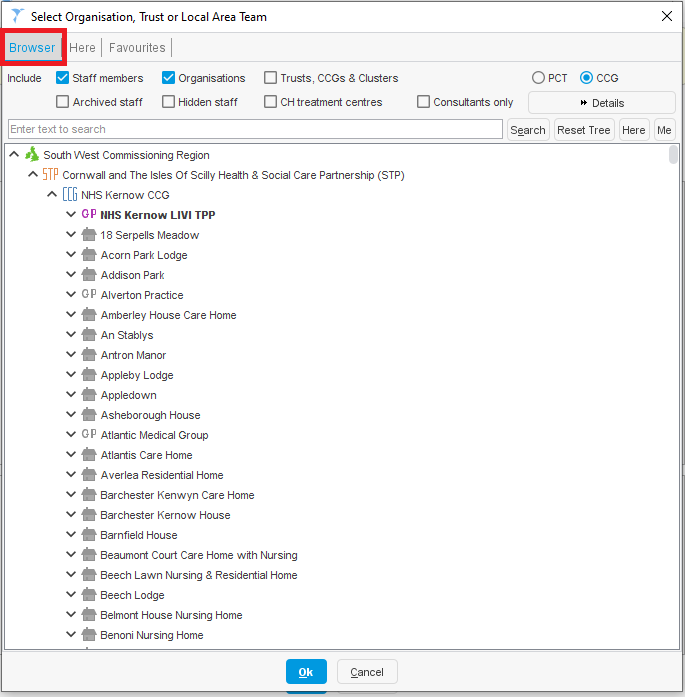Click the search text input field

(255, 130)
